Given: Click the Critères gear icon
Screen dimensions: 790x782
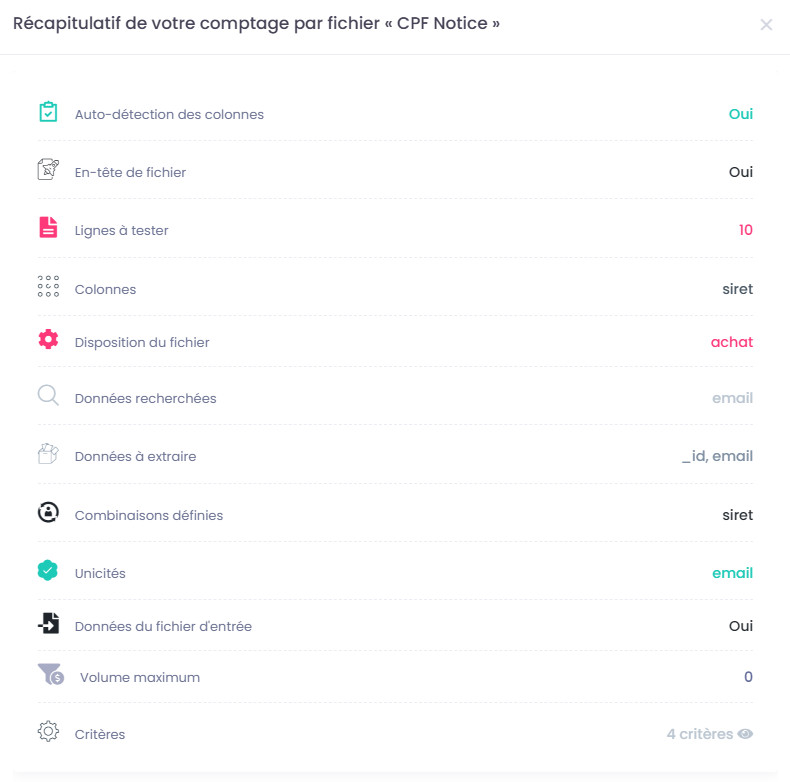Looking at the screenshot, I should pos(48,732).
